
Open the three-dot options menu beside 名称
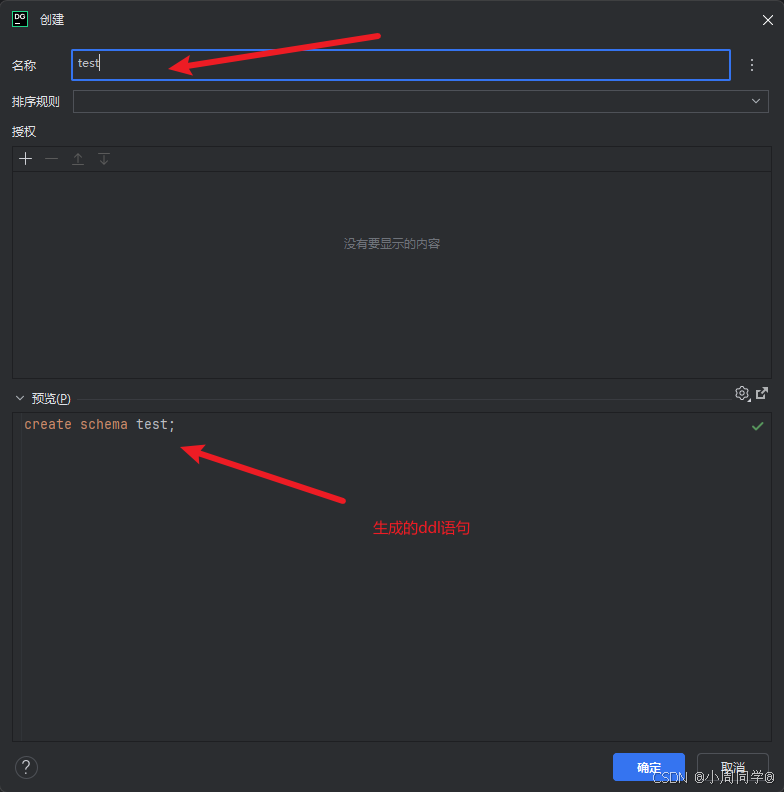point(752,65)
